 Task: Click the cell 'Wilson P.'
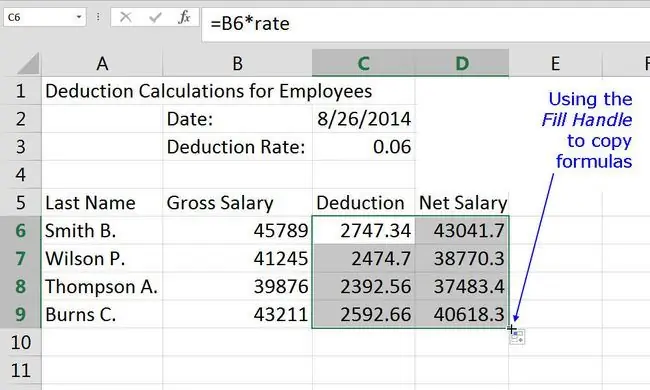click(x=102, y=259)
